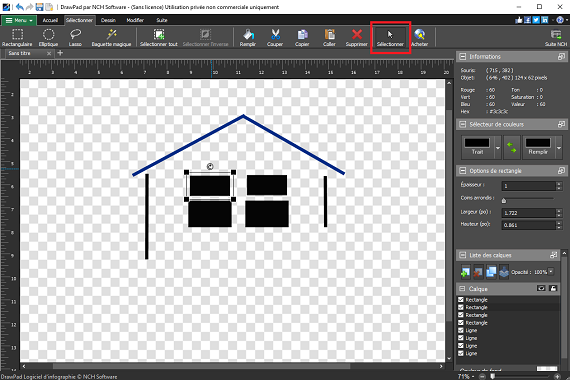Toggle Calque layer visibility eye icon

point(541,288)
